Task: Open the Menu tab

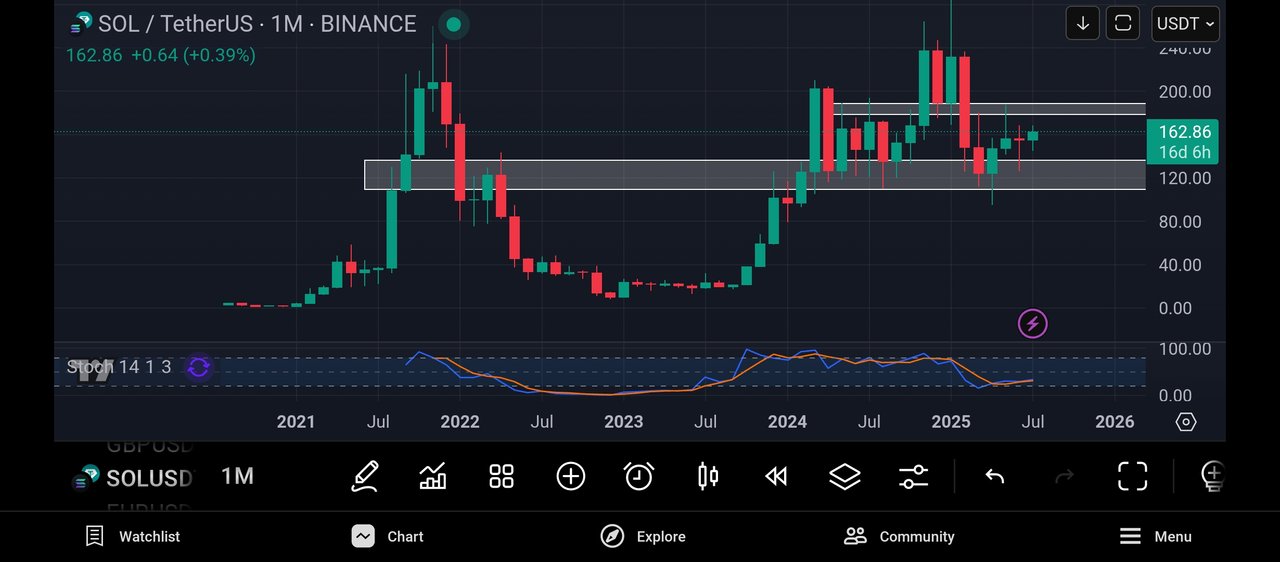Action: pyautogui.click(x=1155, y=536)
